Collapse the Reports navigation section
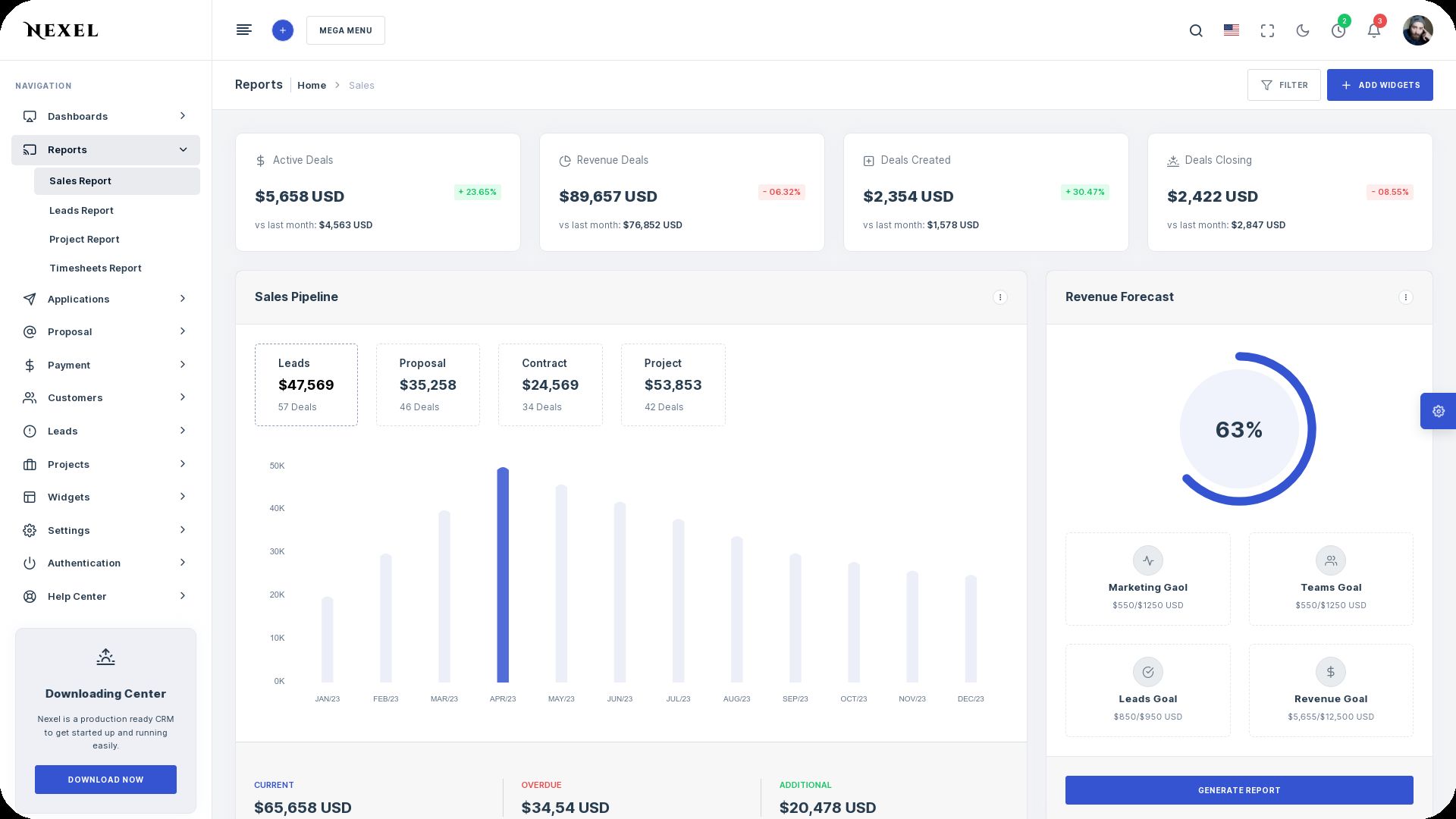The height and width of the screenshot is (819, 1456). pos(105,150)
